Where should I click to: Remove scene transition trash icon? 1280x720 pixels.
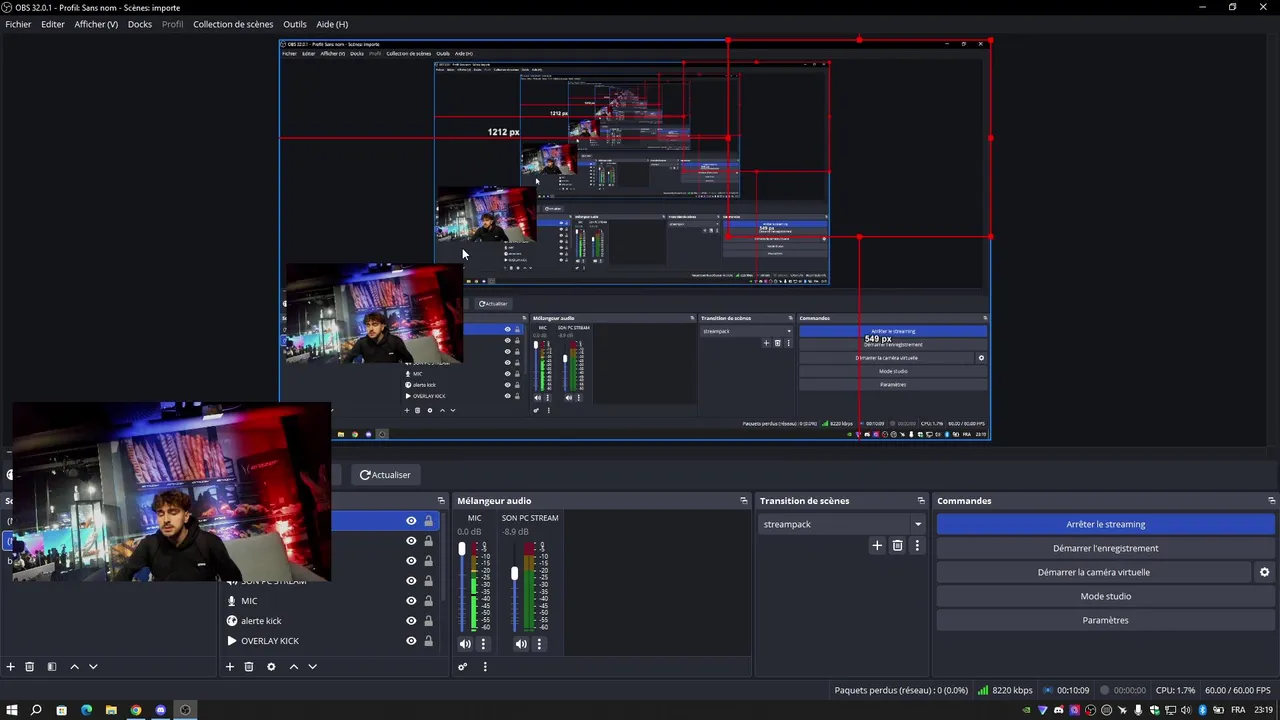tap(897, 546)
